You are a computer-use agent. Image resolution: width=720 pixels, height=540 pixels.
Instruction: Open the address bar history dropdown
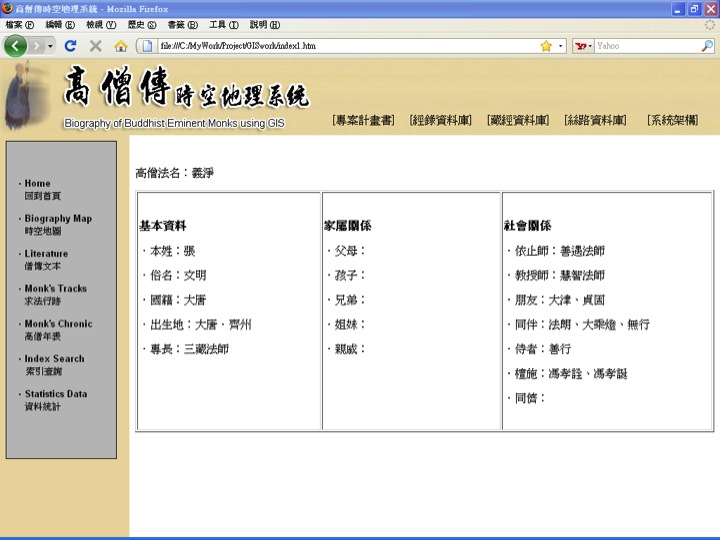coord(560,46)
